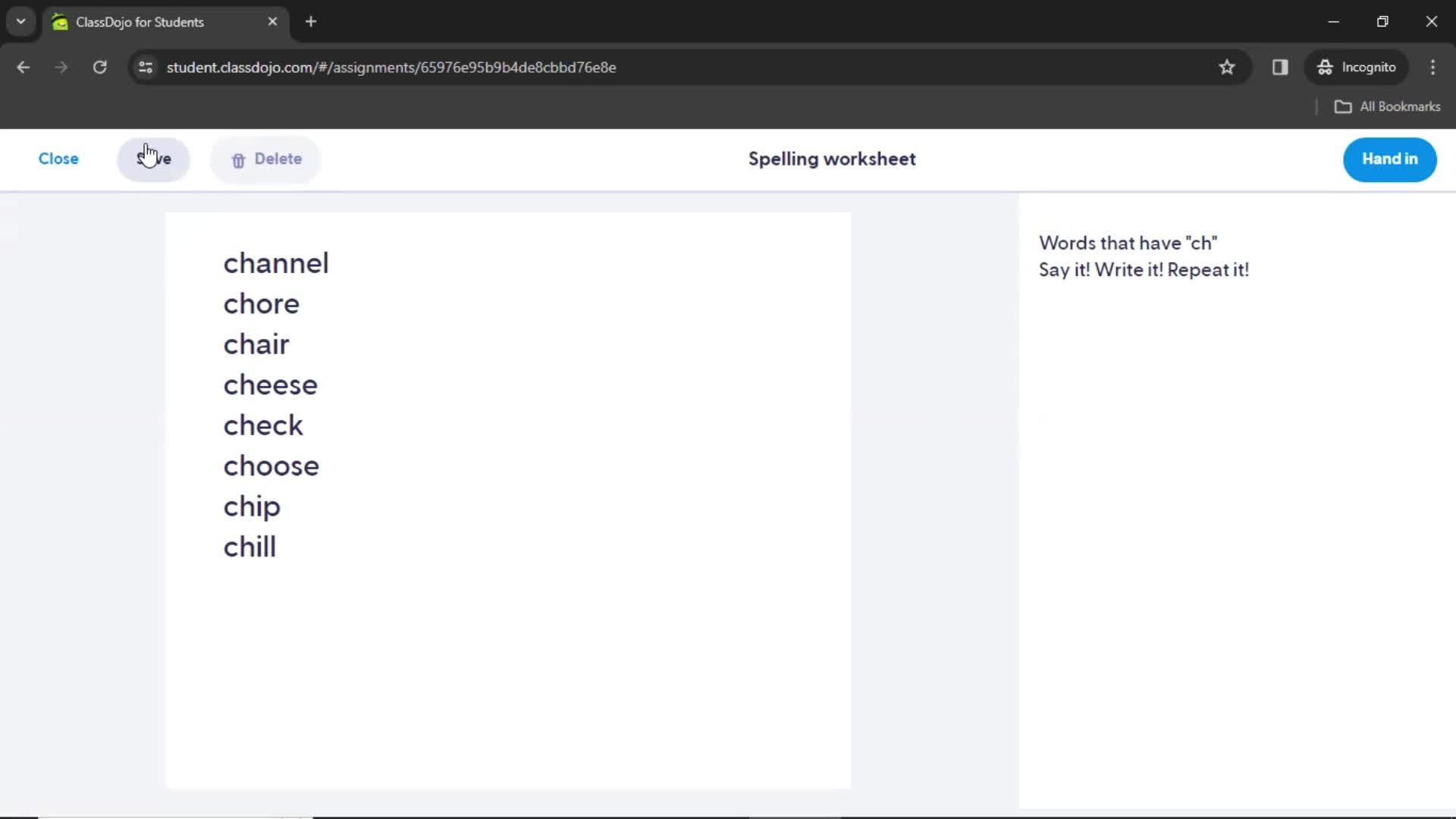Click the new tab plus button
The height and width of the screenshot is (819, 1456).
click(310, 22)
